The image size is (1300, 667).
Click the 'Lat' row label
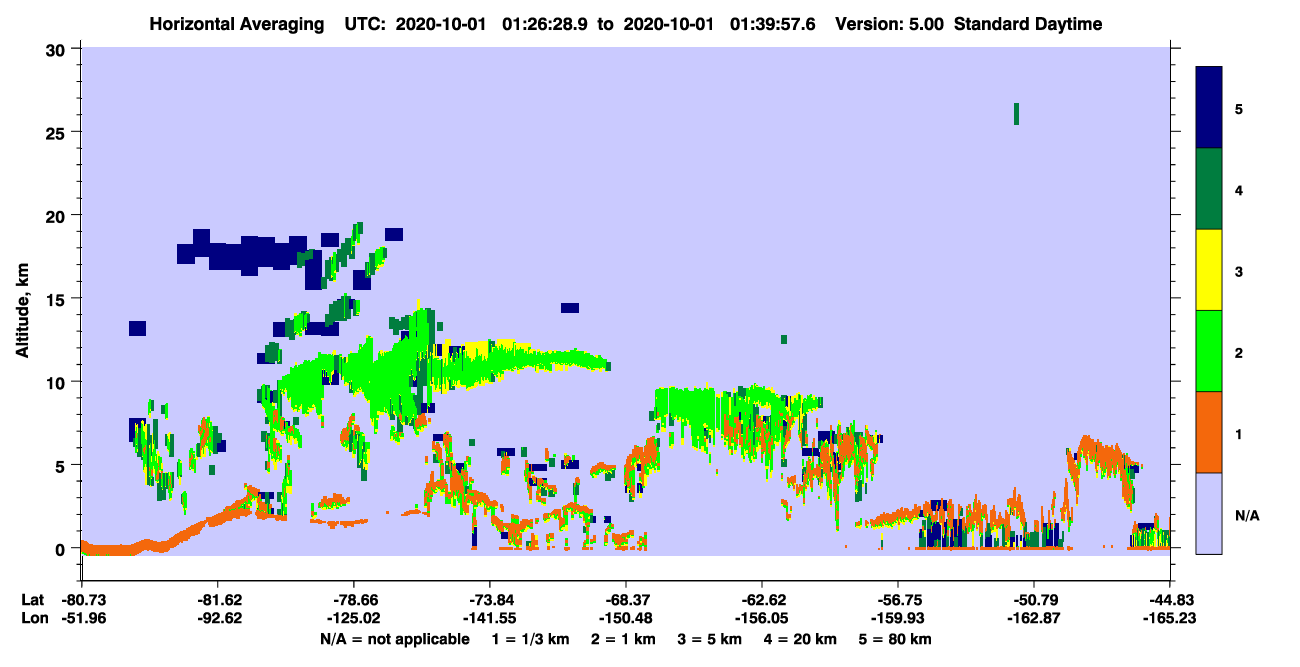(x=33, y=600)
